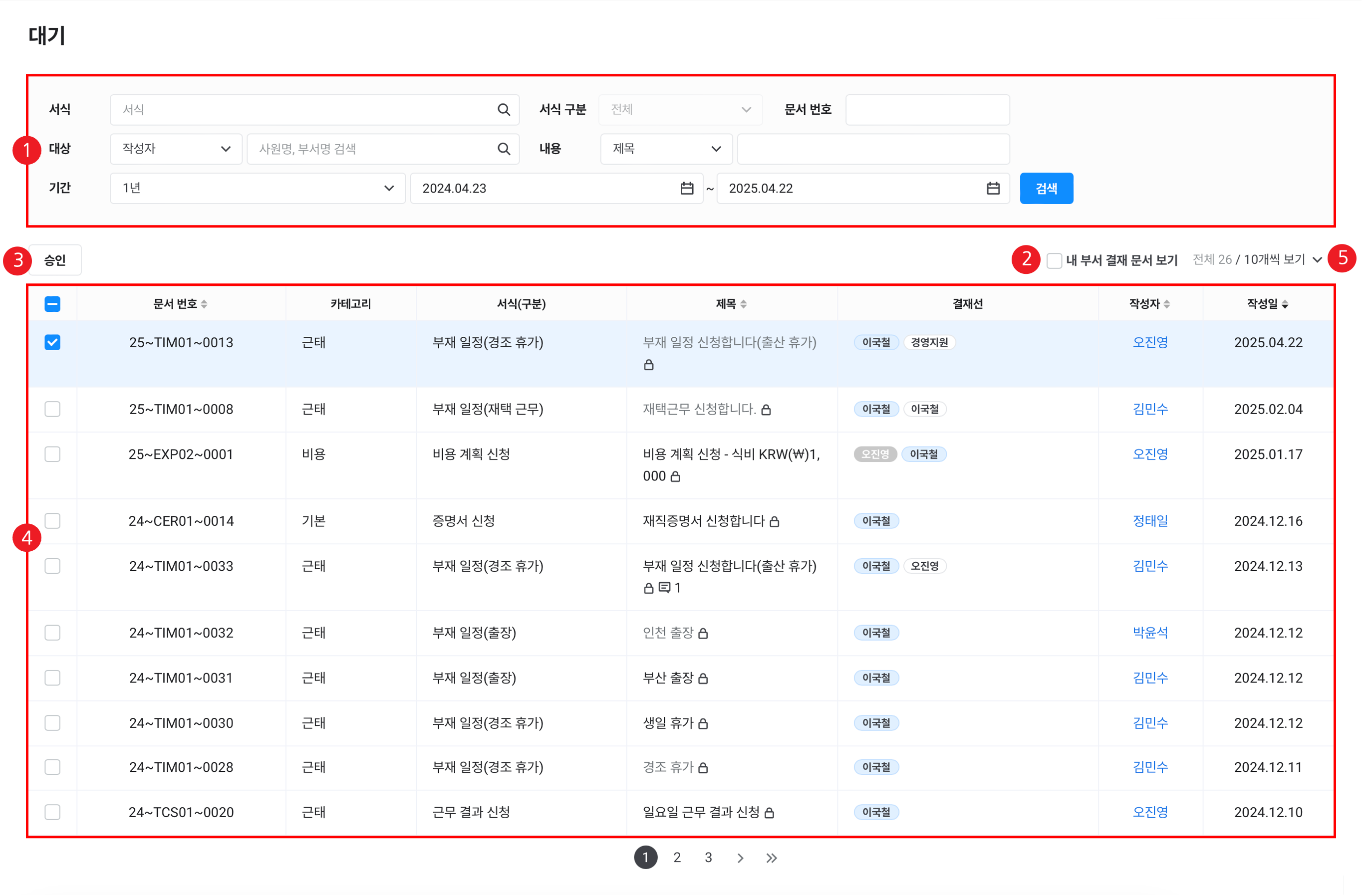Toggle the select-all header checkbox
This screenshot has width=1363, height=896.
[53, 304]
